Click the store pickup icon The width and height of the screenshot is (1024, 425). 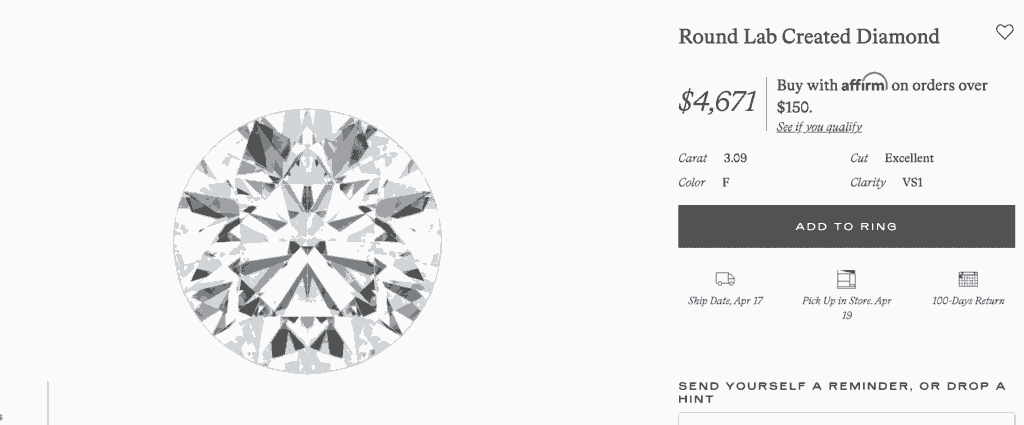846,279
